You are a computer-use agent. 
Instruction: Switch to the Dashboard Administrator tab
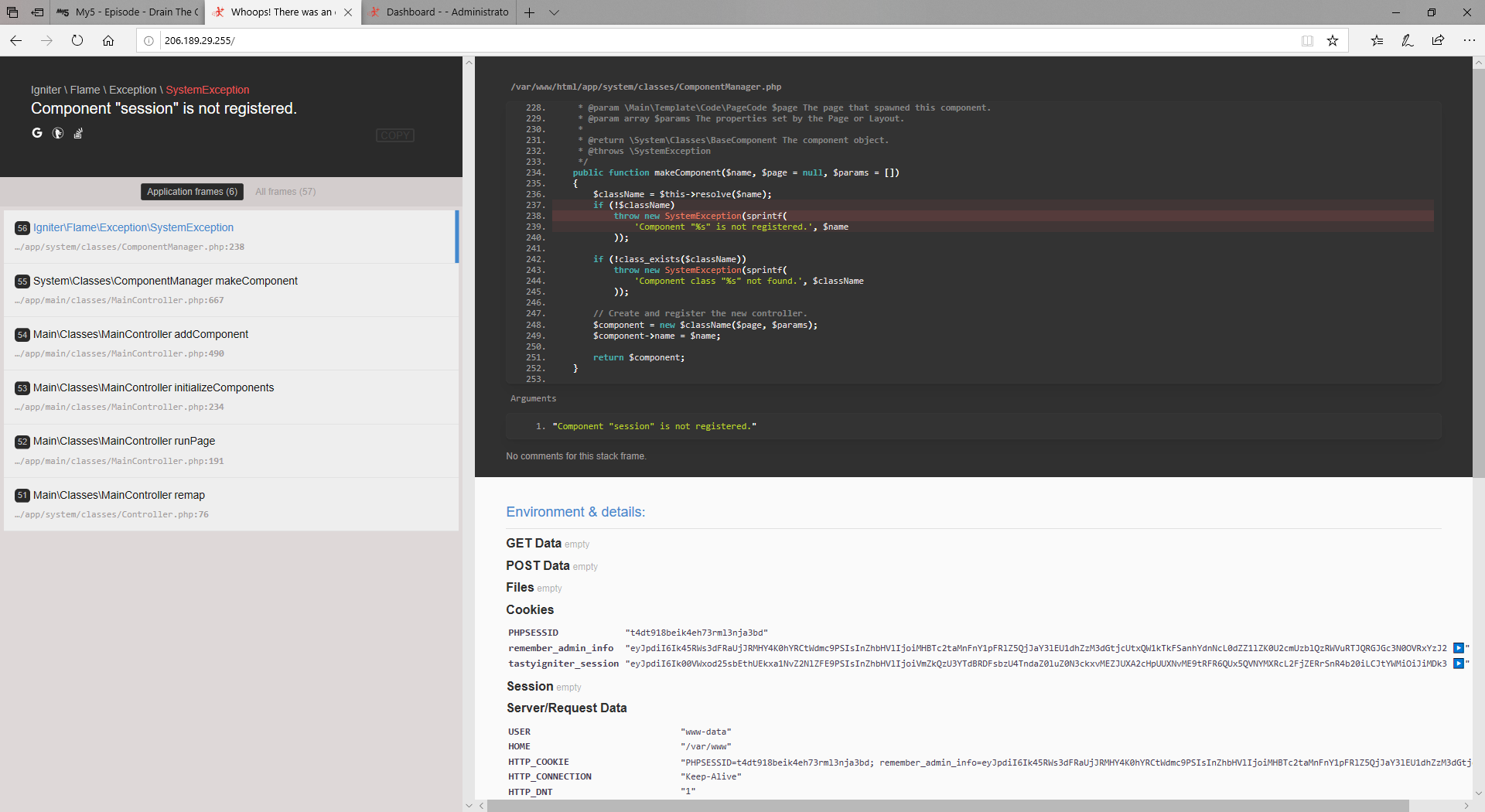point(439,12)
